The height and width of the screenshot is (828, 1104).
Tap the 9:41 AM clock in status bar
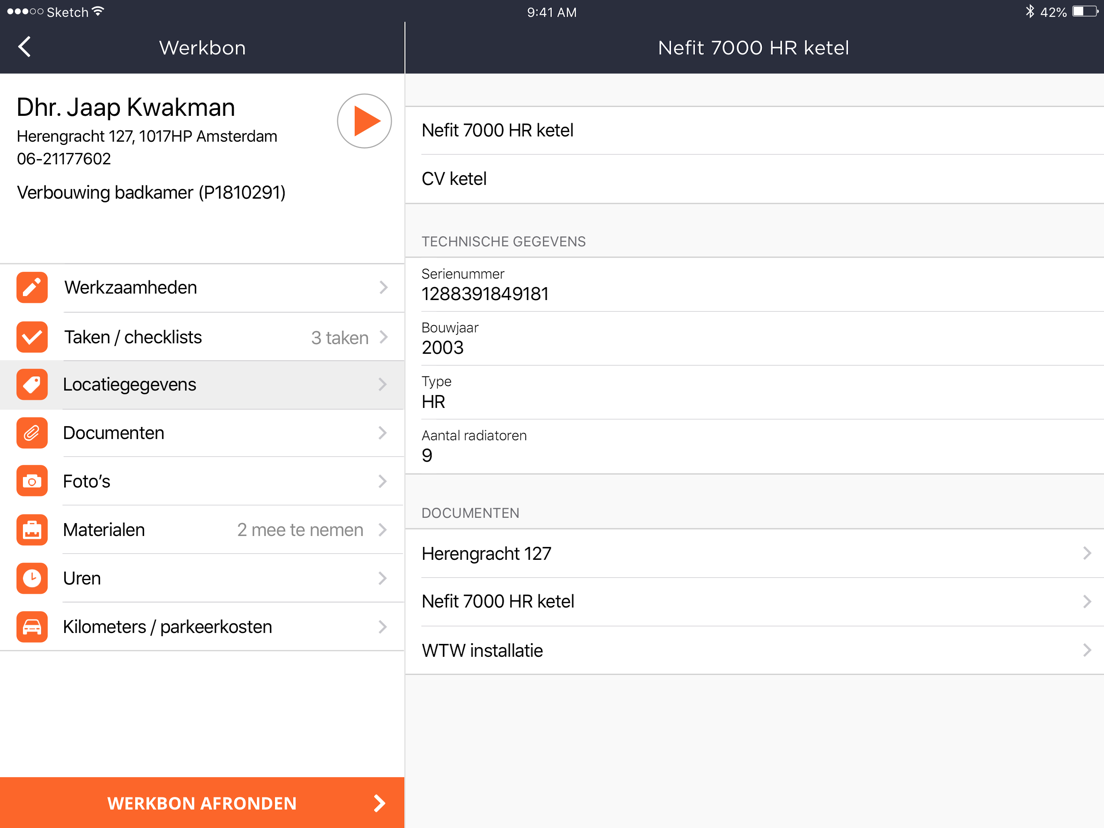pos(552,12)
